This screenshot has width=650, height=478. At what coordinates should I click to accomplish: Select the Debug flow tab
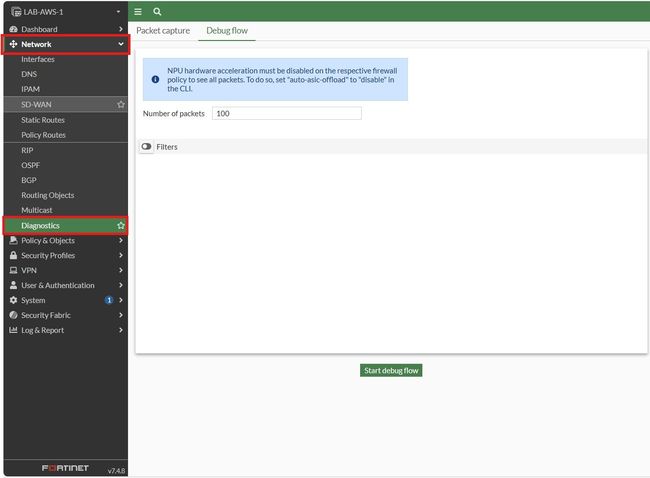click(x=227, y=31)
